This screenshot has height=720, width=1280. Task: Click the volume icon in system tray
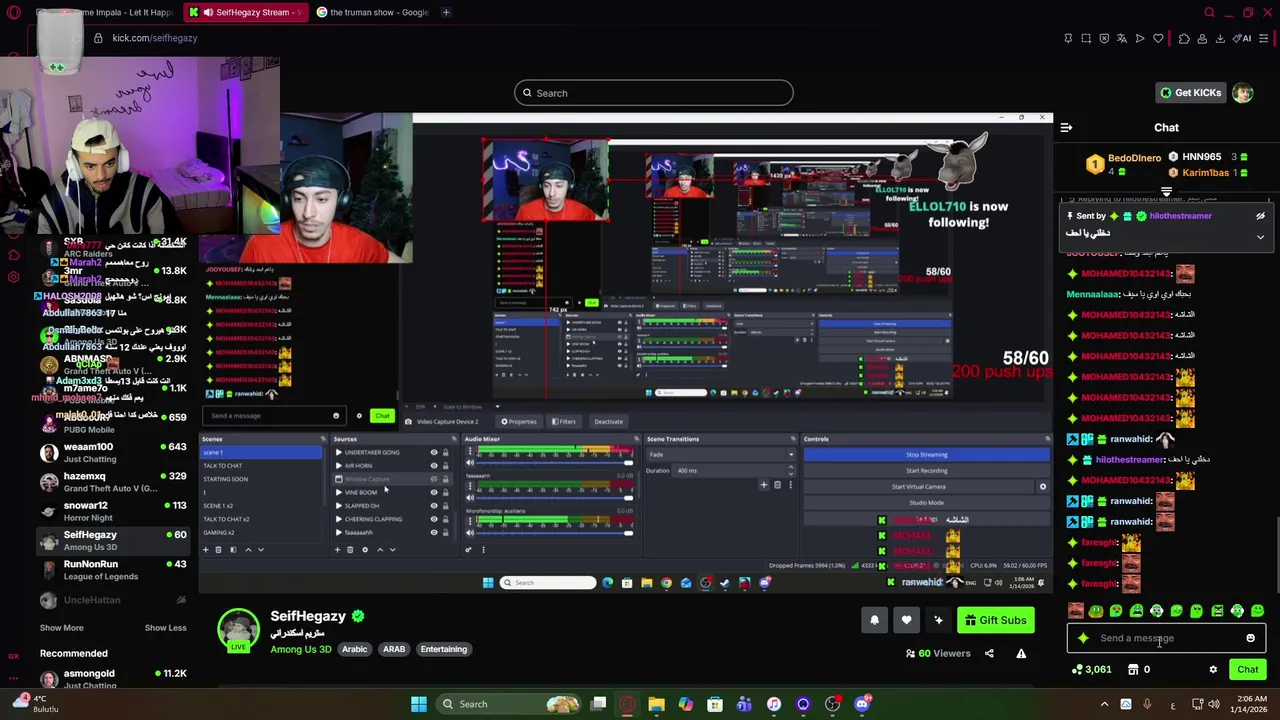(1213, 704)
